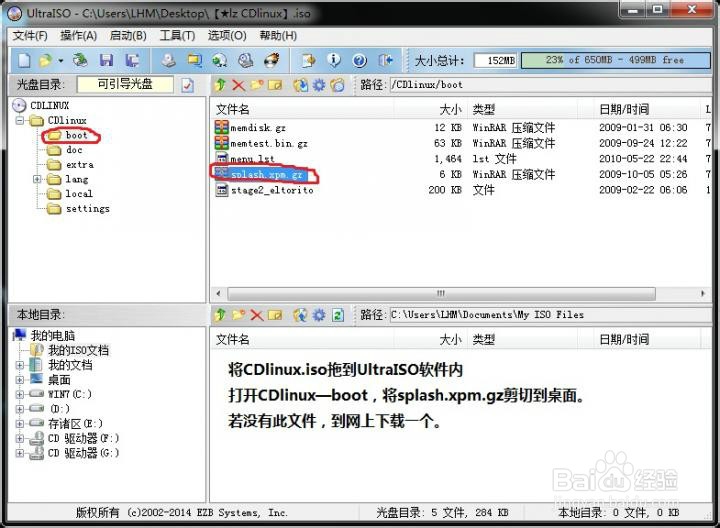Image resolution: width=720 pixels, height=528 pixels.
Task: Expand the CD 驱动器 (F:) node
Action: (x=20, y=438)
